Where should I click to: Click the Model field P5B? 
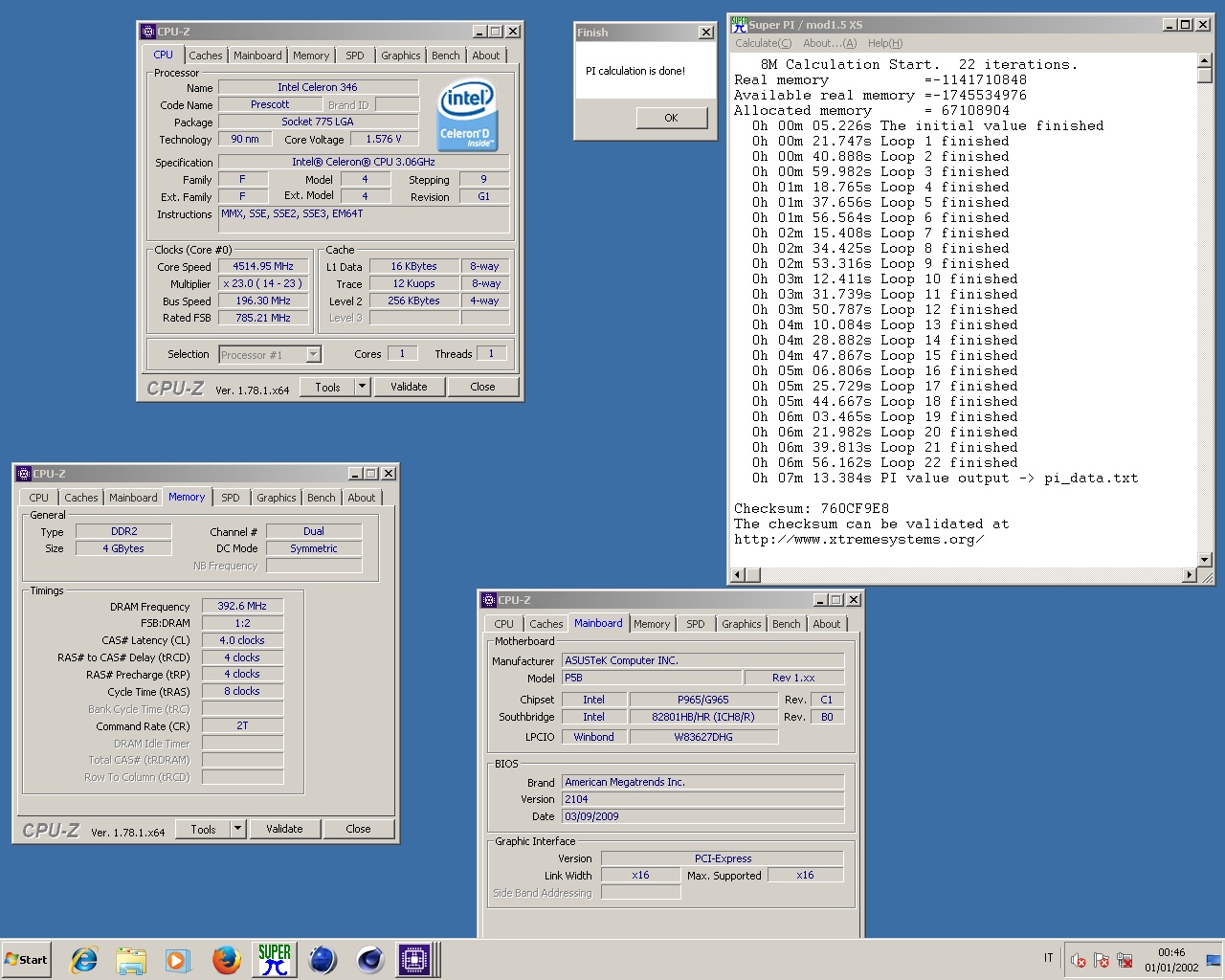651,678
